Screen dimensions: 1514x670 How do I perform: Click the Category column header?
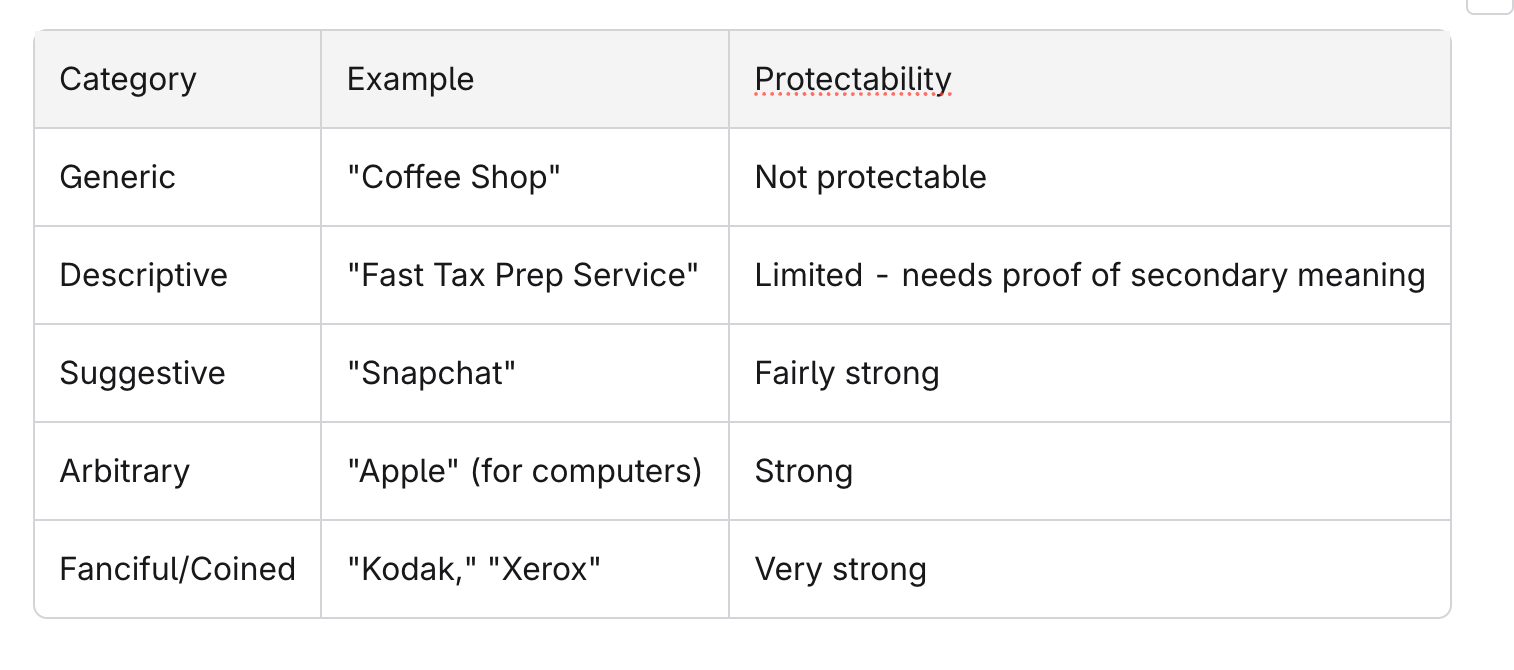click(x=178, y=80)
